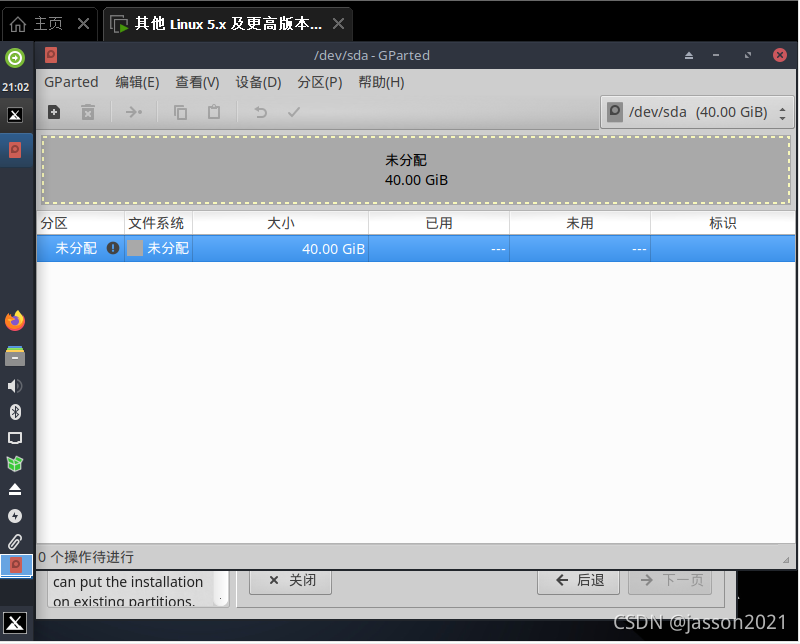Click the Bluetooth panel icon
This screenshot has width=800, height=644.
[15, 412]
